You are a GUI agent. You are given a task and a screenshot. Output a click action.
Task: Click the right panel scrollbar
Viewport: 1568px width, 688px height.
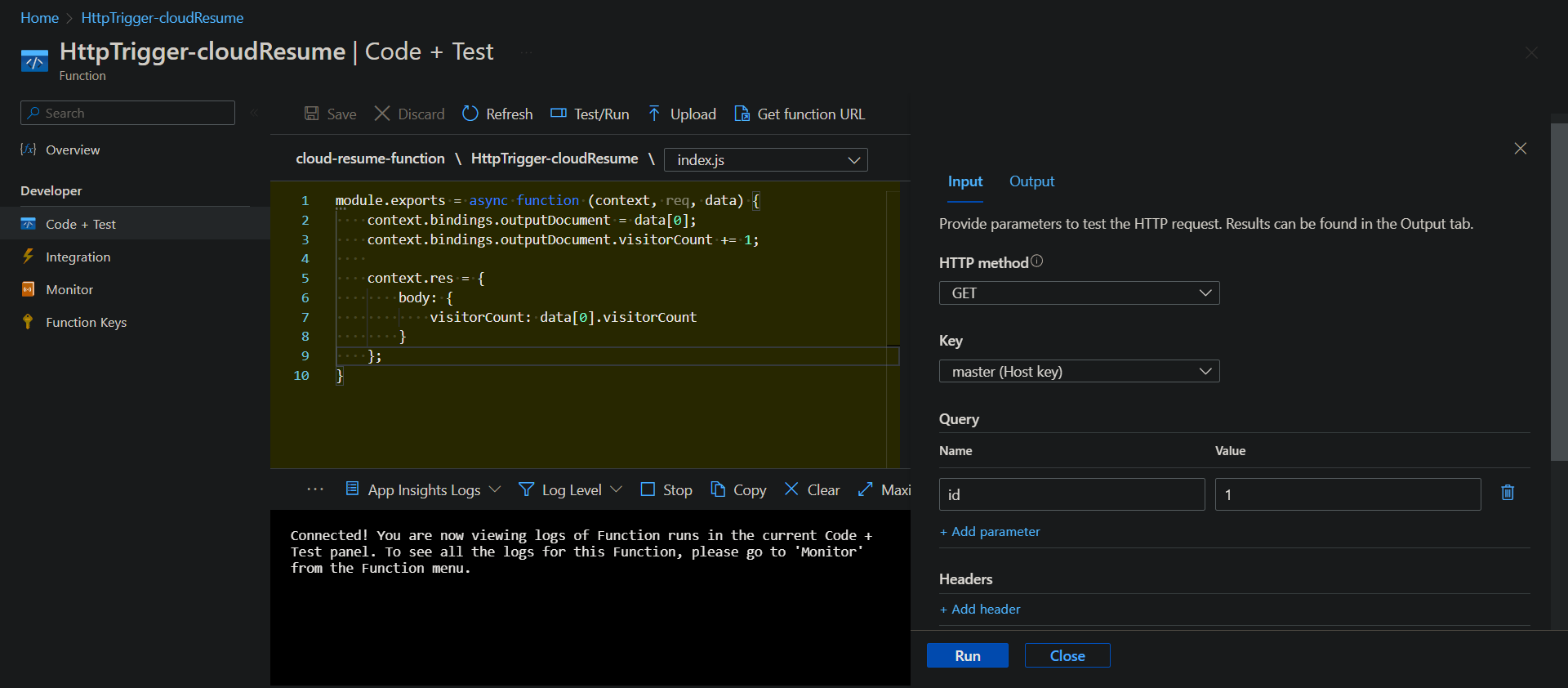point(1559,293)
